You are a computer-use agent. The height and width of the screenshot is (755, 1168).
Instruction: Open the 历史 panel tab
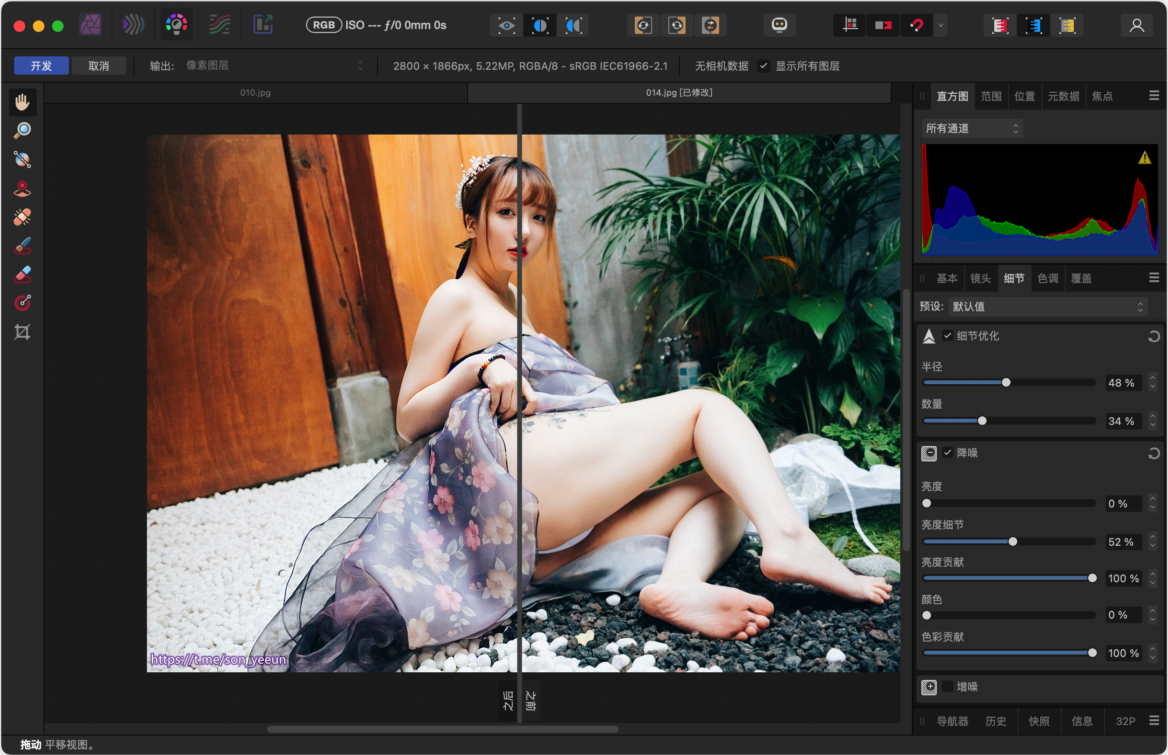(995, 721)
